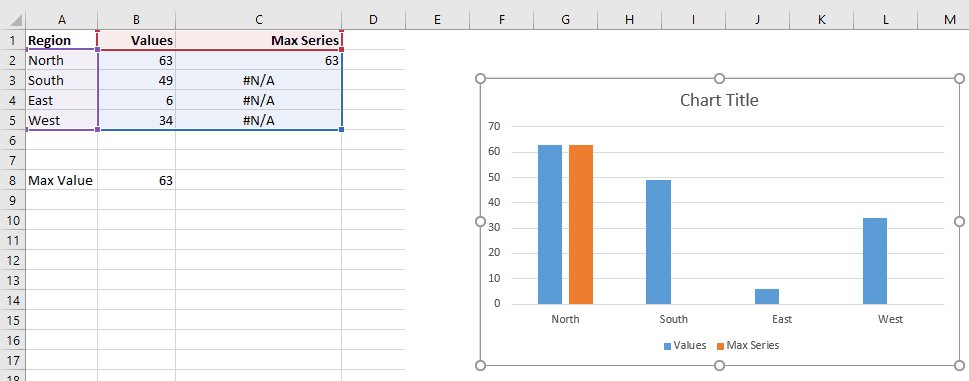
Task: Select the cell containing 49
Action: click(137, 80)
